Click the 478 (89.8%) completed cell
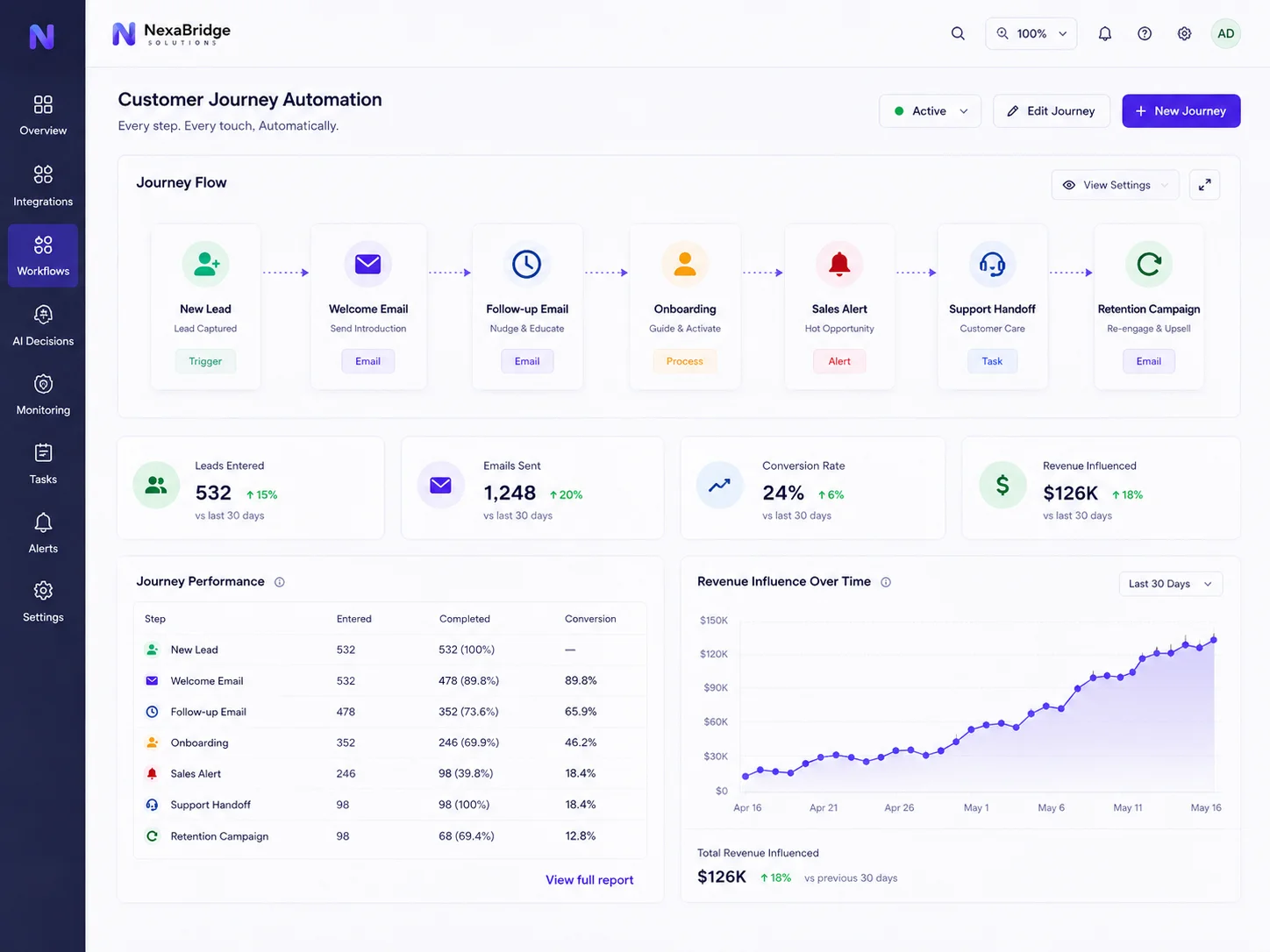The width and height of the screenshot is (1270, 952). pos(469,681)
